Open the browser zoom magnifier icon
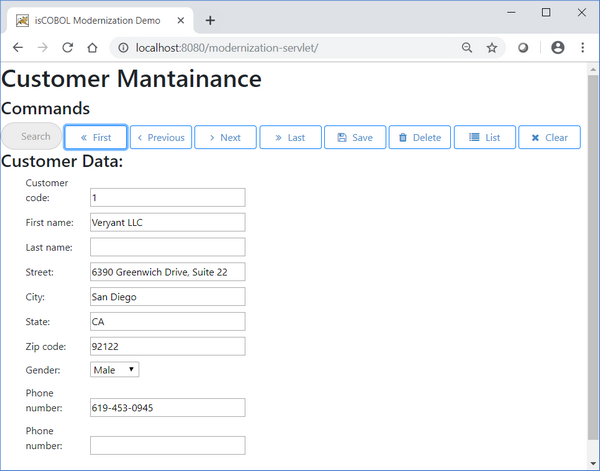The image size is (600, 471). 467,47
